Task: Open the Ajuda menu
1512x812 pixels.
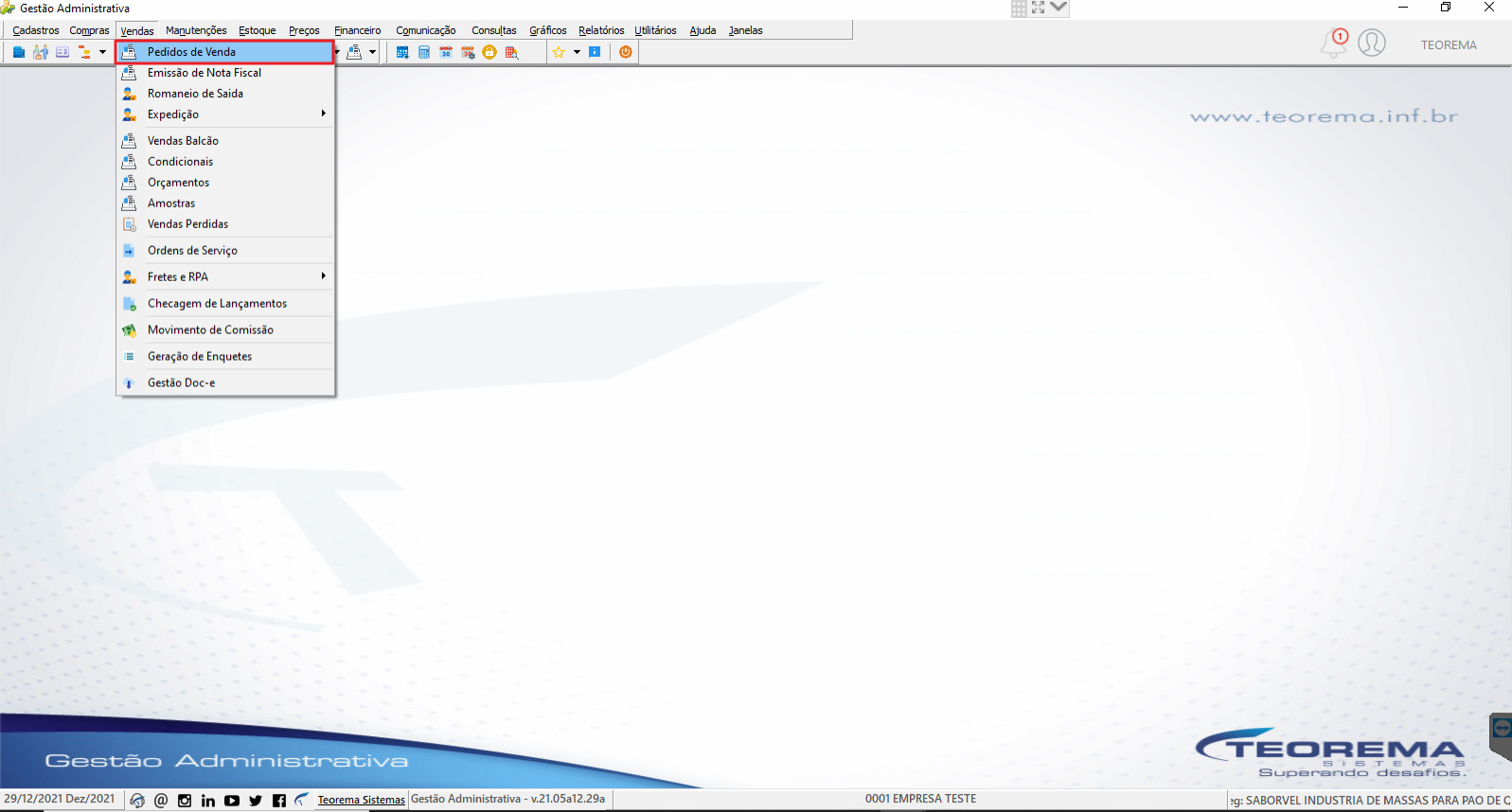Action: click(703, 30)
